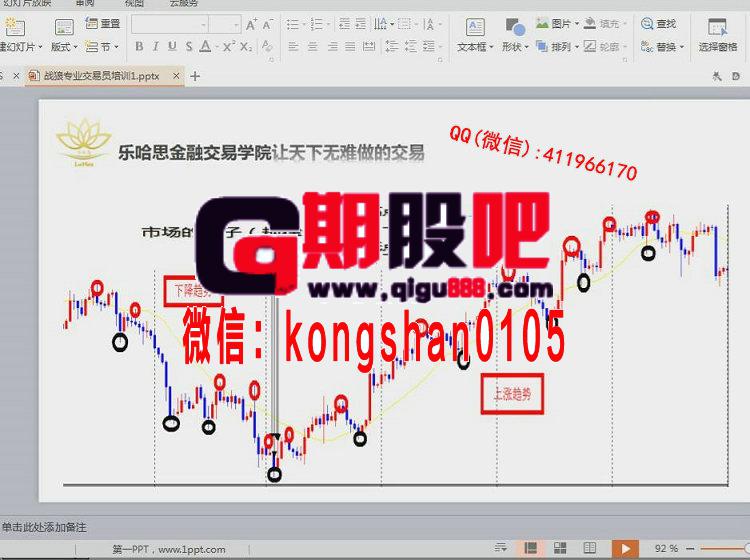Add a new document tab
Viewport: 750px width, 560px height.
tap(195, 76)
